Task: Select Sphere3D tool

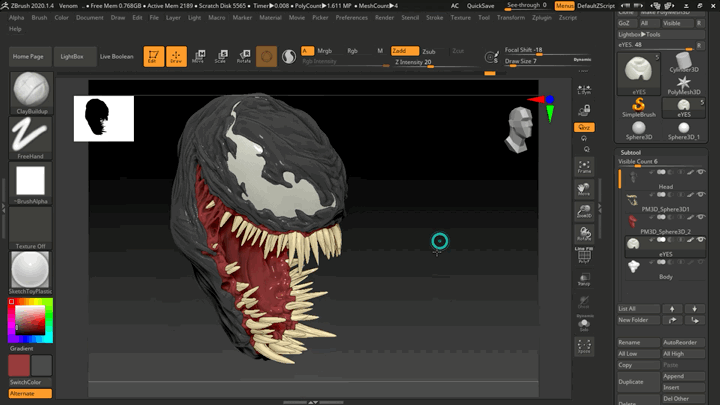Action: (x=639, y=130)
